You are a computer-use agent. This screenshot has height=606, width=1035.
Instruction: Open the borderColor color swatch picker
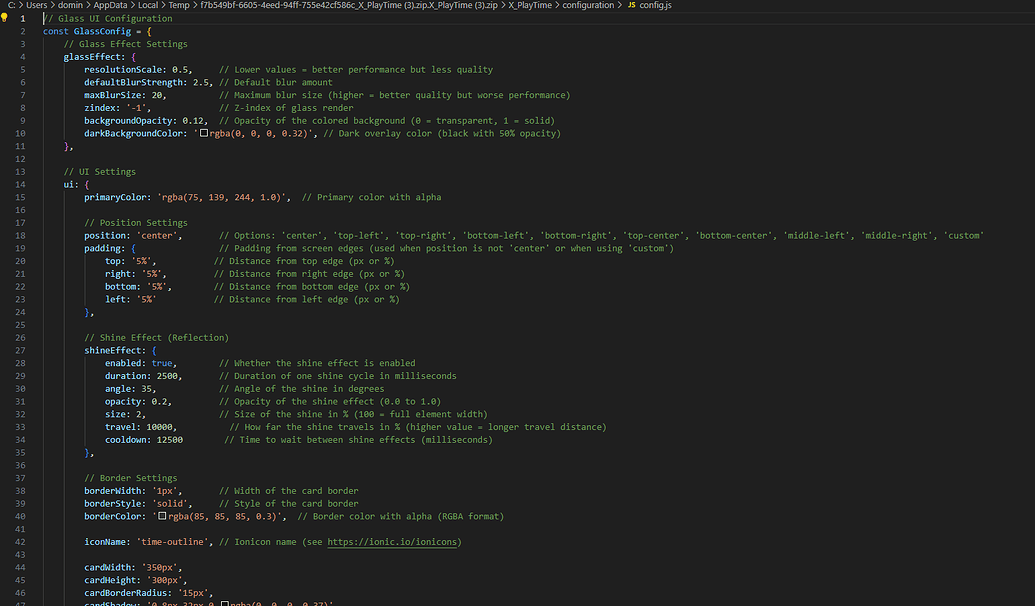click(x=162, y=517)
